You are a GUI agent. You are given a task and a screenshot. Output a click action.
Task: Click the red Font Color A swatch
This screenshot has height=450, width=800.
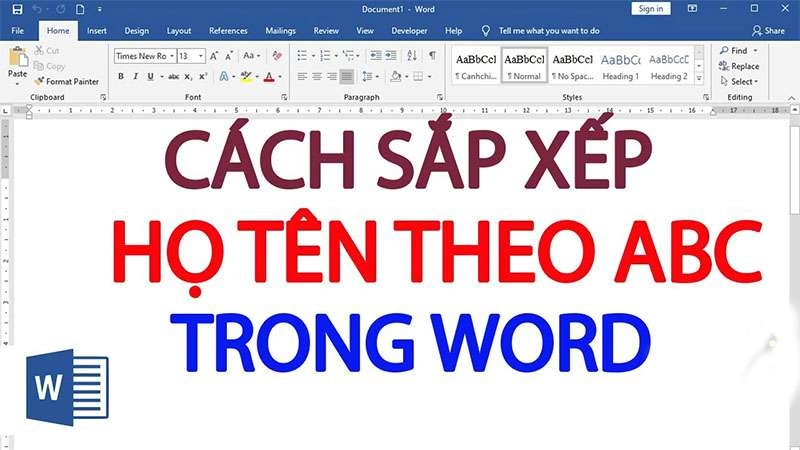268,76
